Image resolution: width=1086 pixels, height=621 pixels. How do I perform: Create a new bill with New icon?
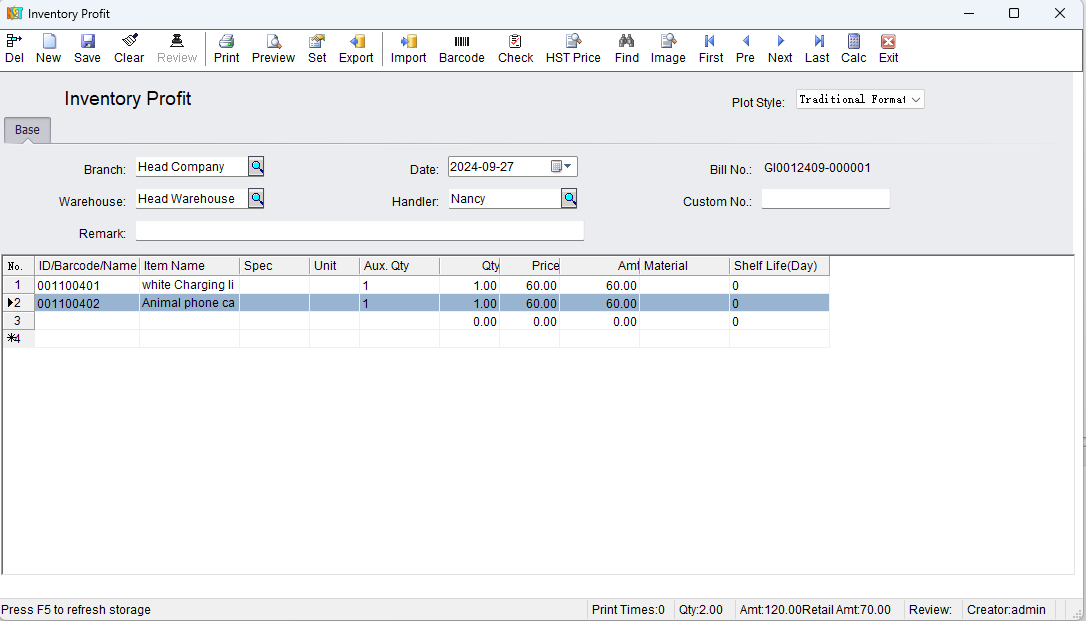[x=48, y=48]
